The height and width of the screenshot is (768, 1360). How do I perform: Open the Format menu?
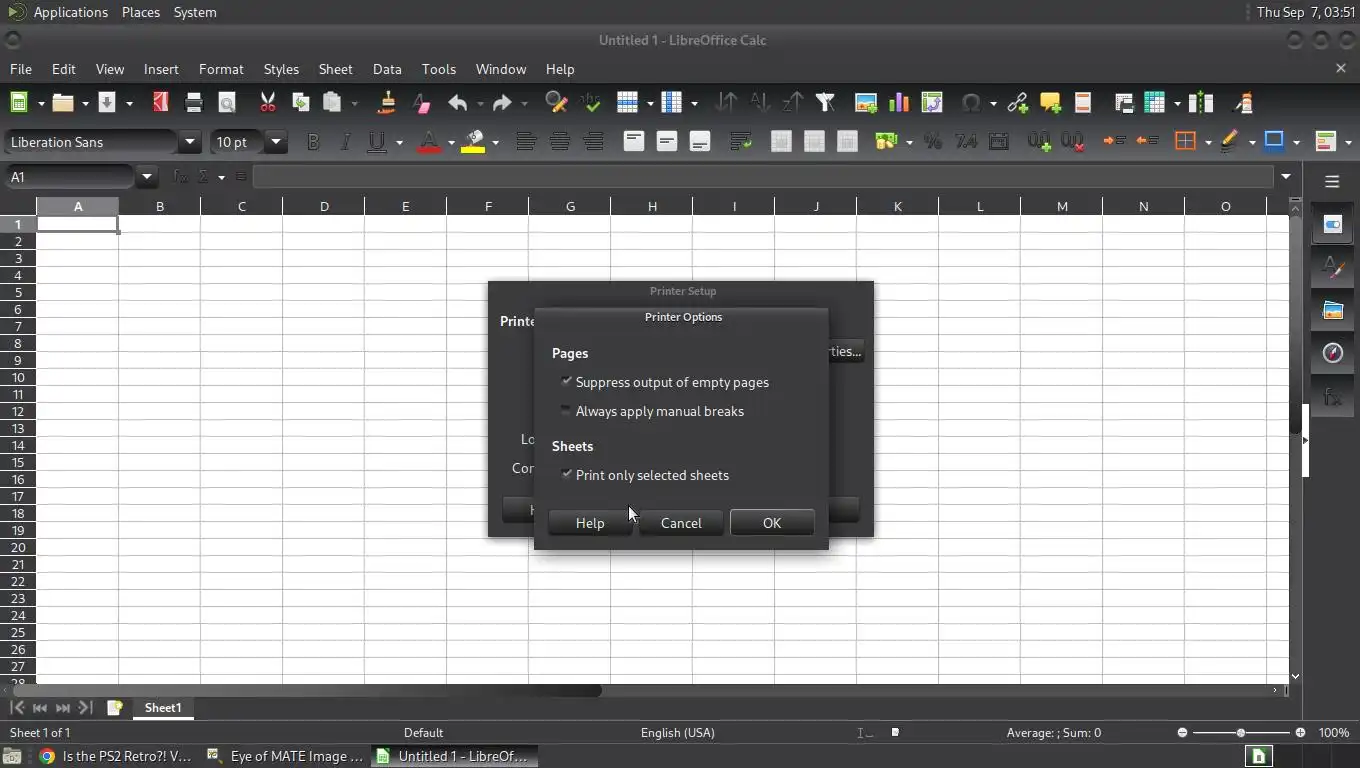[221, 69]
